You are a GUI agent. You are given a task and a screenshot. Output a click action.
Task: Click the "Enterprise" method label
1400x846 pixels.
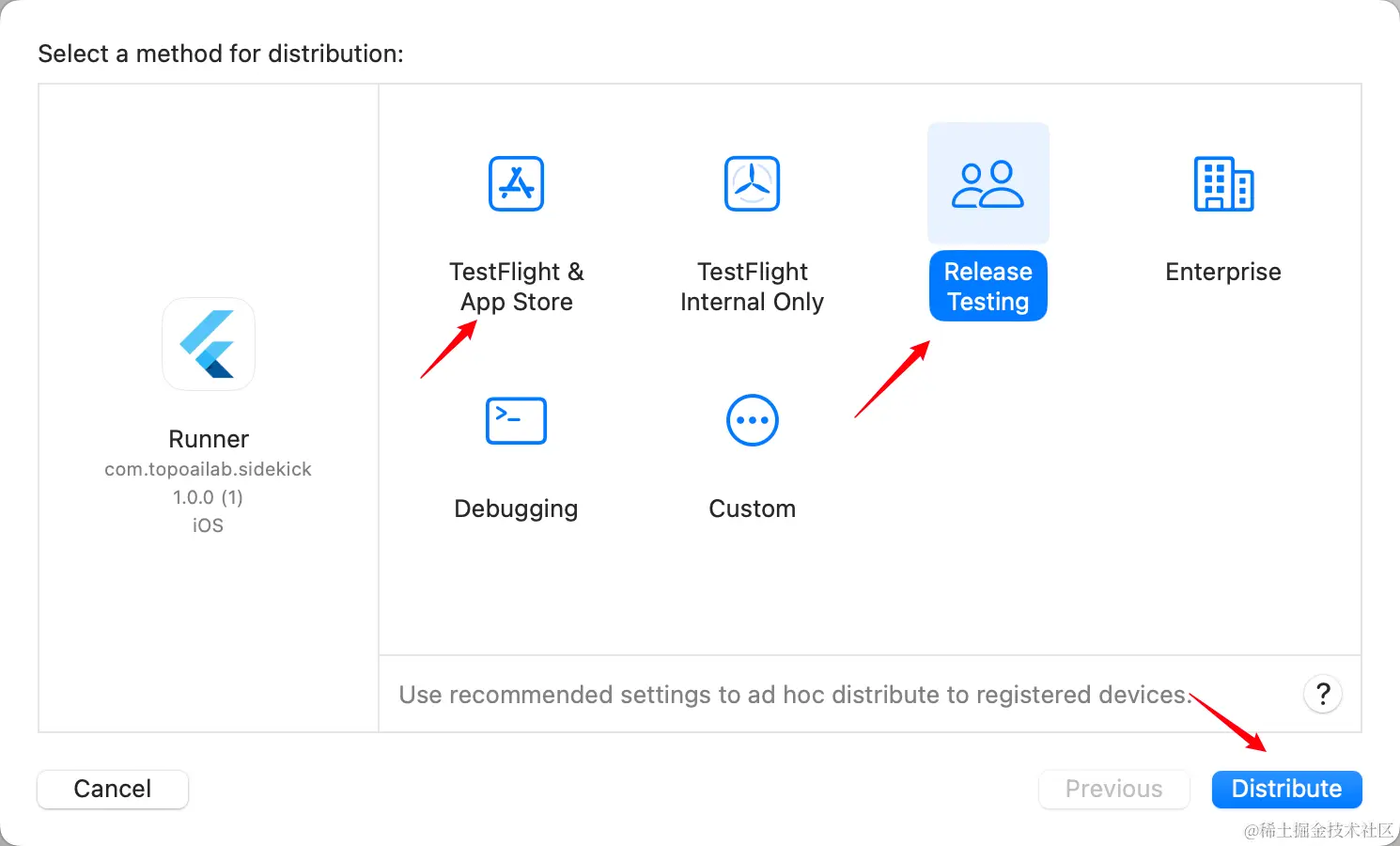tap(1223, 272)
